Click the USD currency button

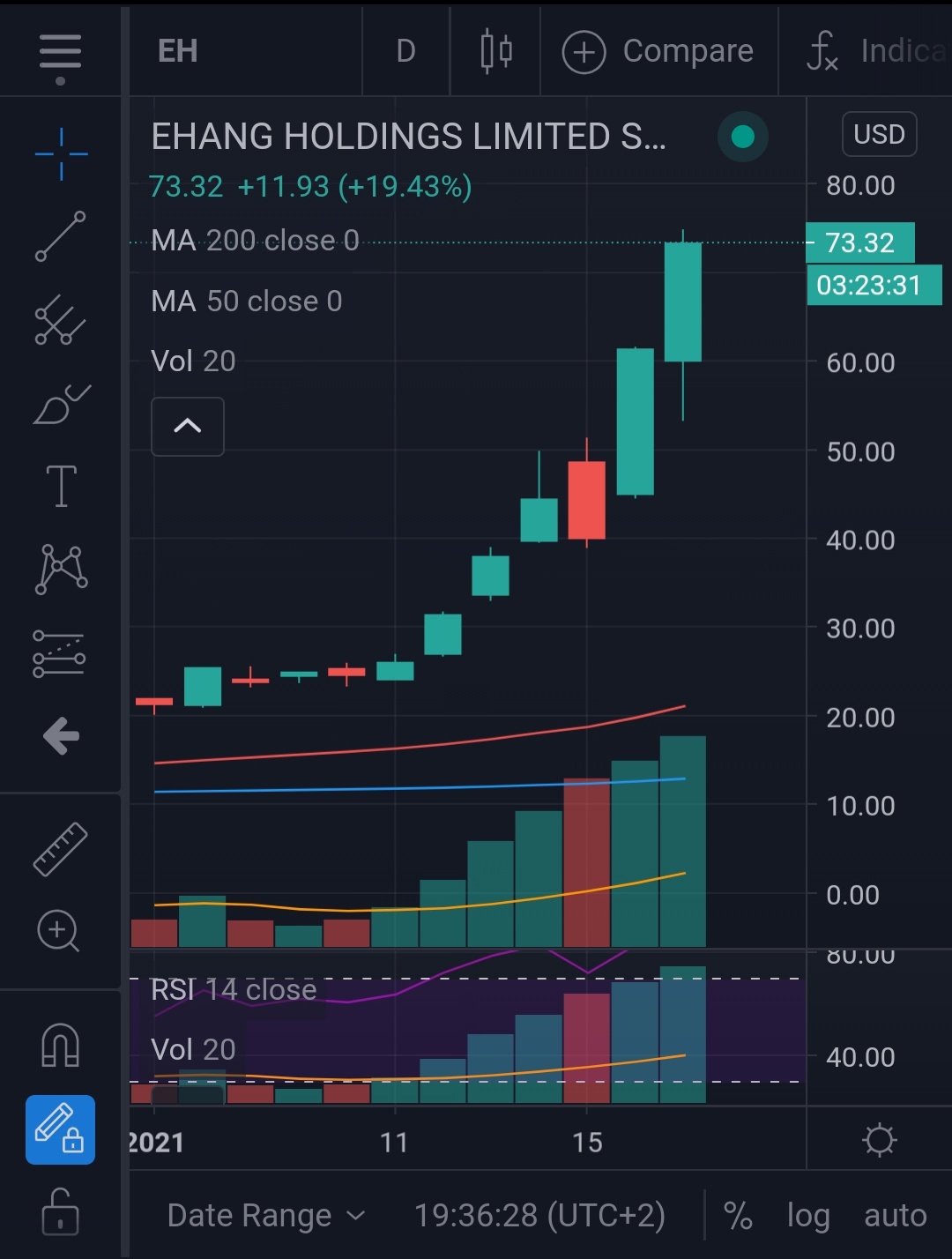coord(879,135)
